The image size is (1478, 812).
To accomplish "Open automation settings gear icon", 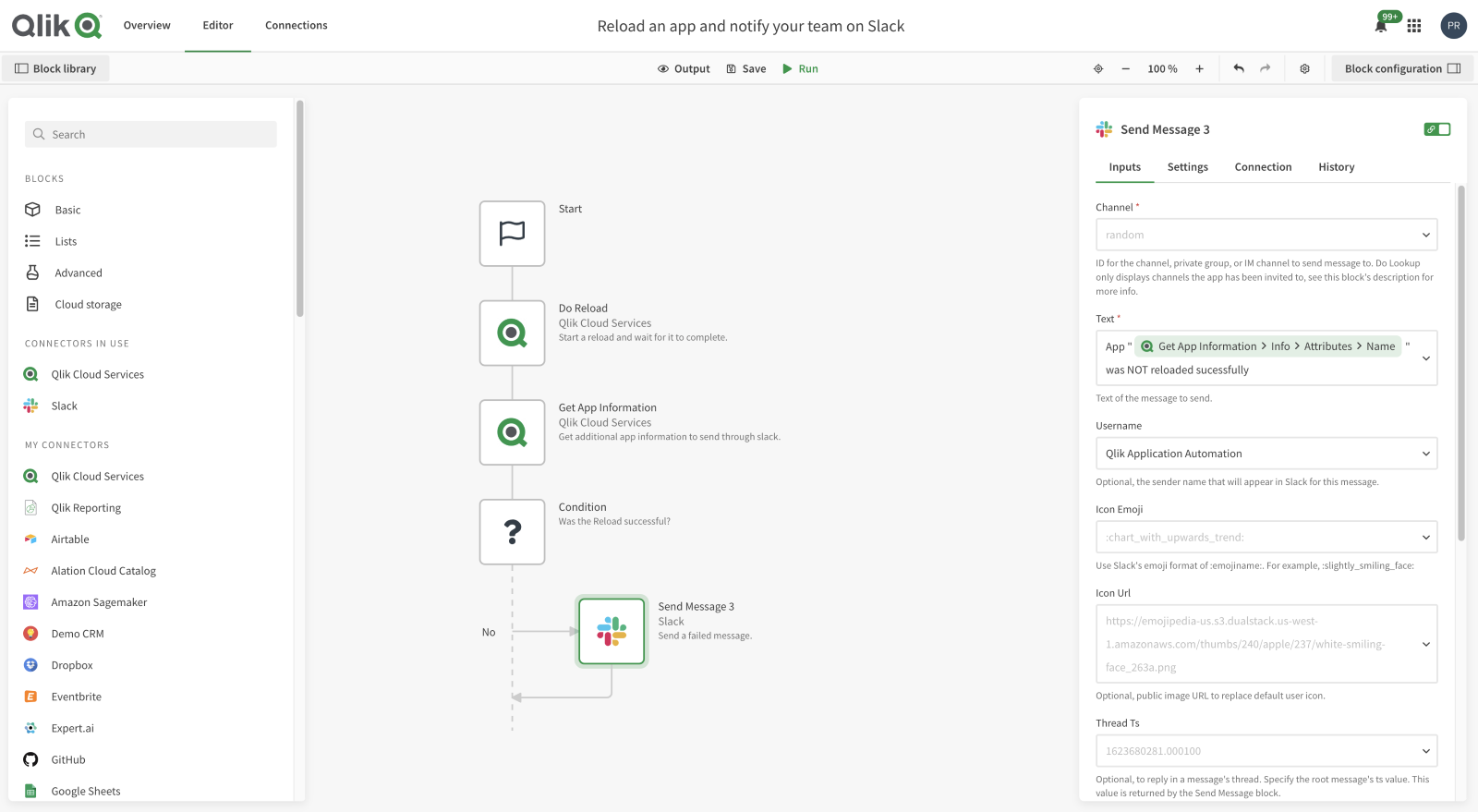I will 1304,68.
